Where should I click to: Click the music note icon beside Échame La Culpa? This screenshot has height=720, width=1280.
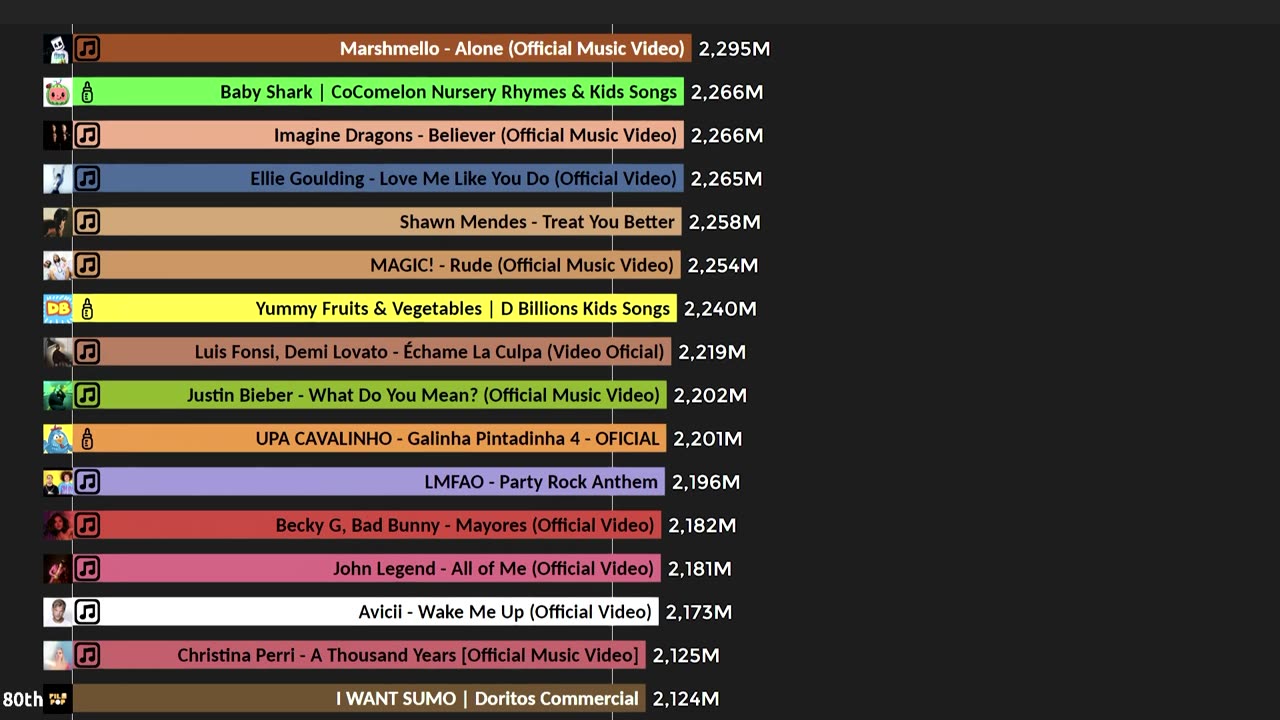pyautogui.click(x=87, y=352)
